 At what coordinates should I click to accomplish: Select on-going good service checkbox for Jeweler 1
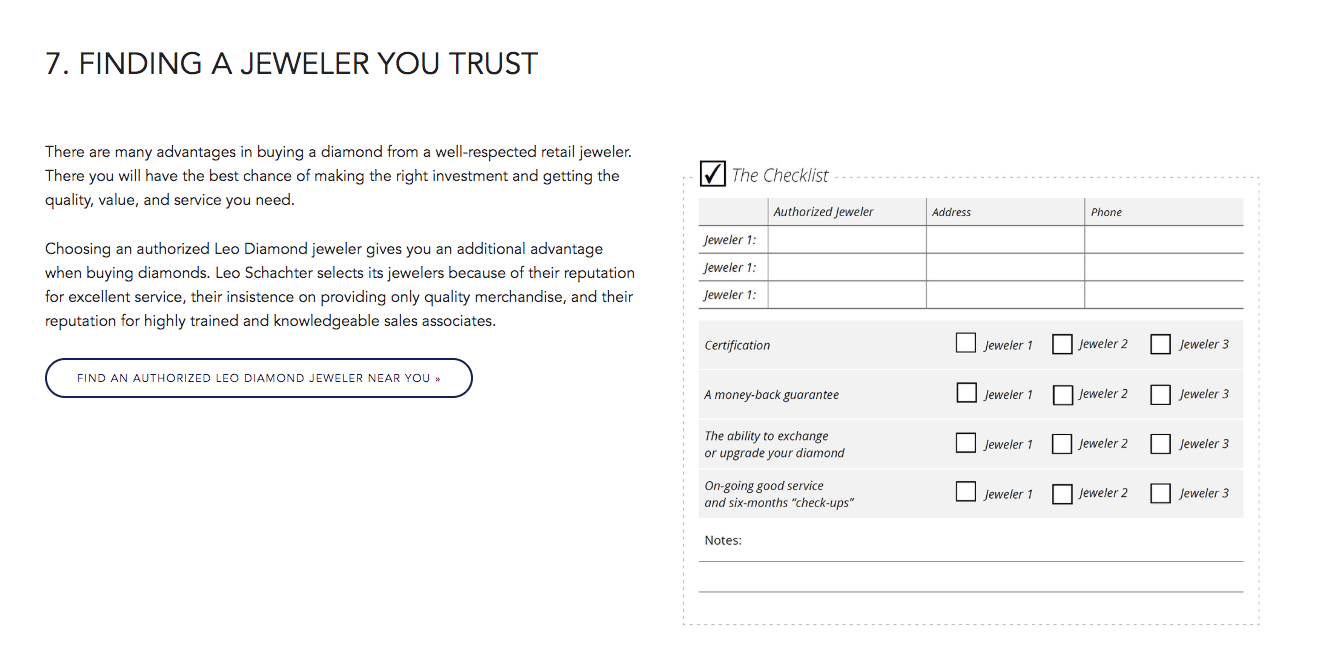(x=966, y=492)
